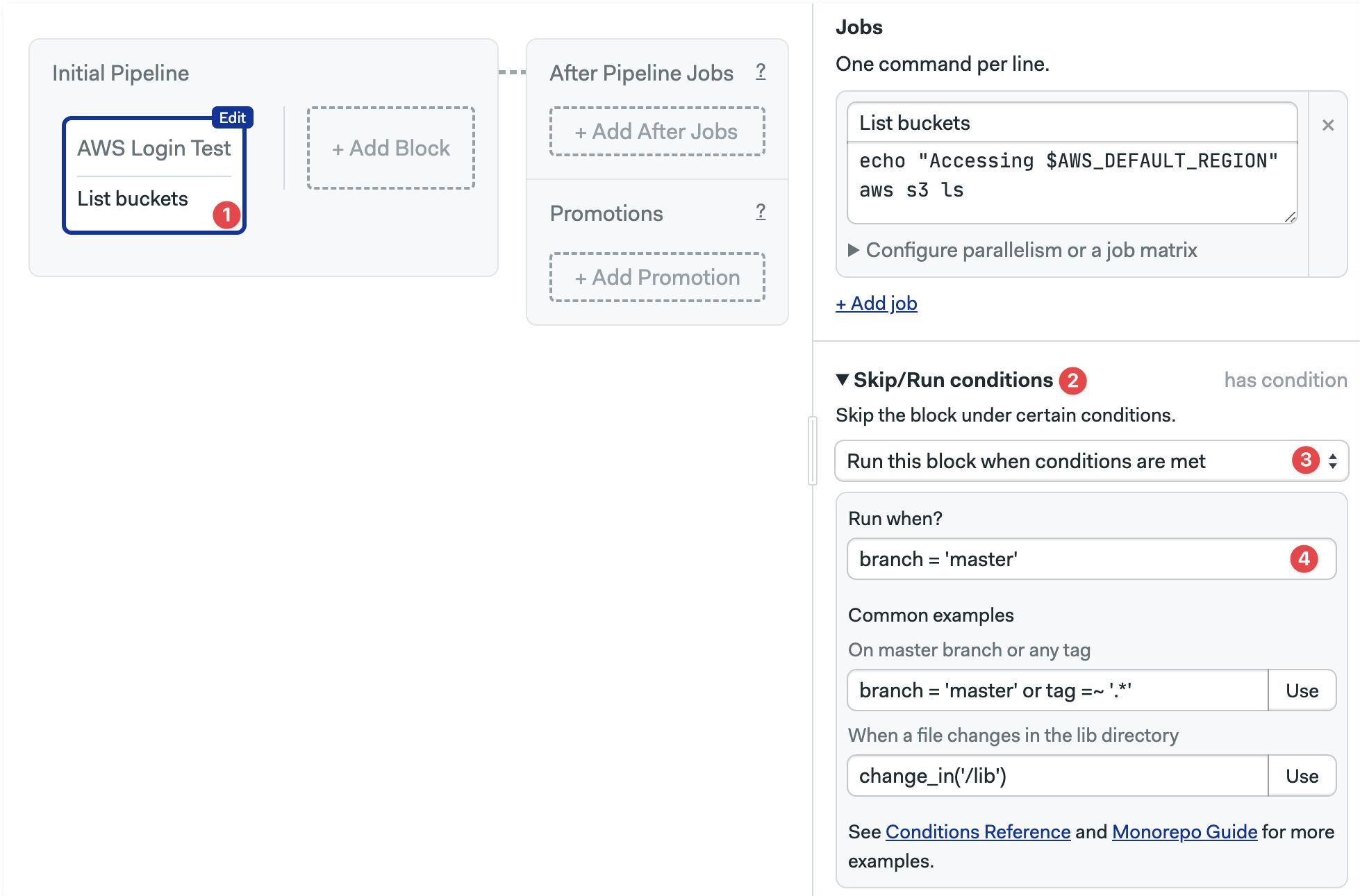This screenshot has height=896, width=1360.
Task: Expand Configure parallelism or a job matrix
Action: coord(1022,250)
